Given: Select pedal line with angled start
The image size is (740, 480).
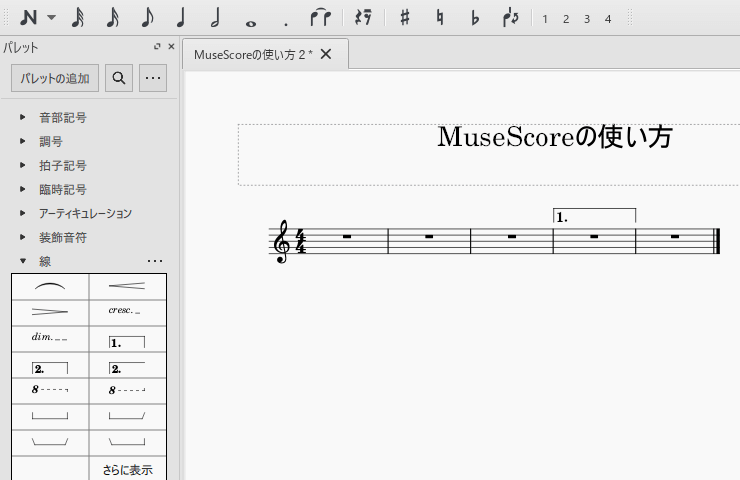Looking at the screenshot, I should click(127, 443).
